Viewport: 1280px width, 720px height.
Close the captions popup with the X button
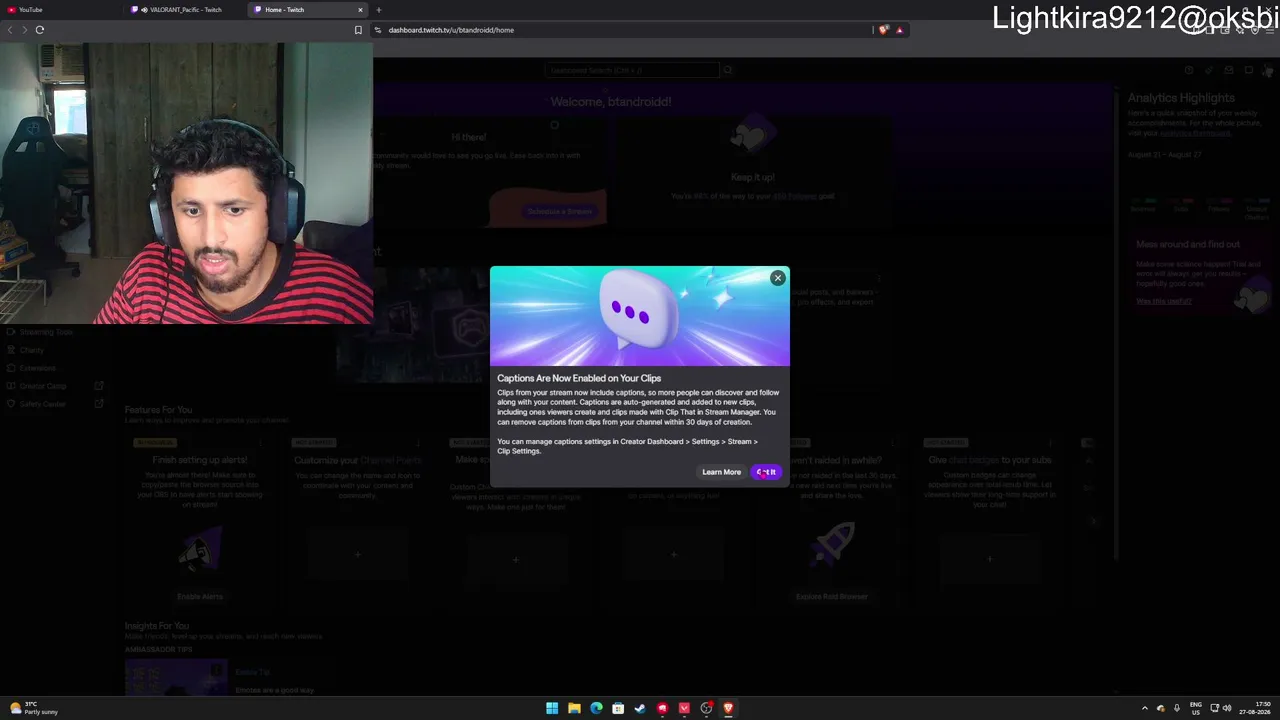point(778,278)
